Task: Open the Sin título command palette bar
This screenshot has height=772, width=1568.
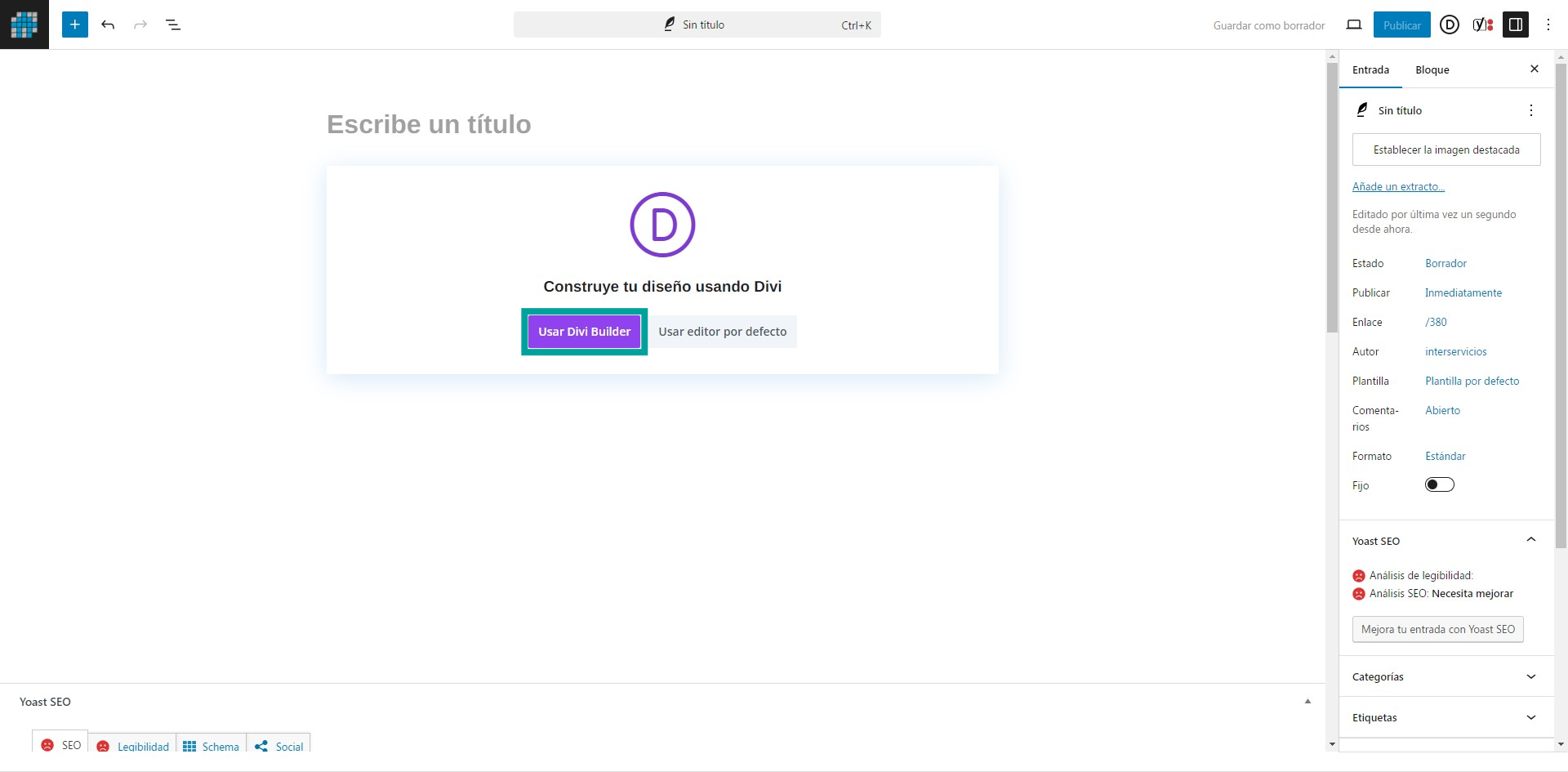Action: coord(697,25)
